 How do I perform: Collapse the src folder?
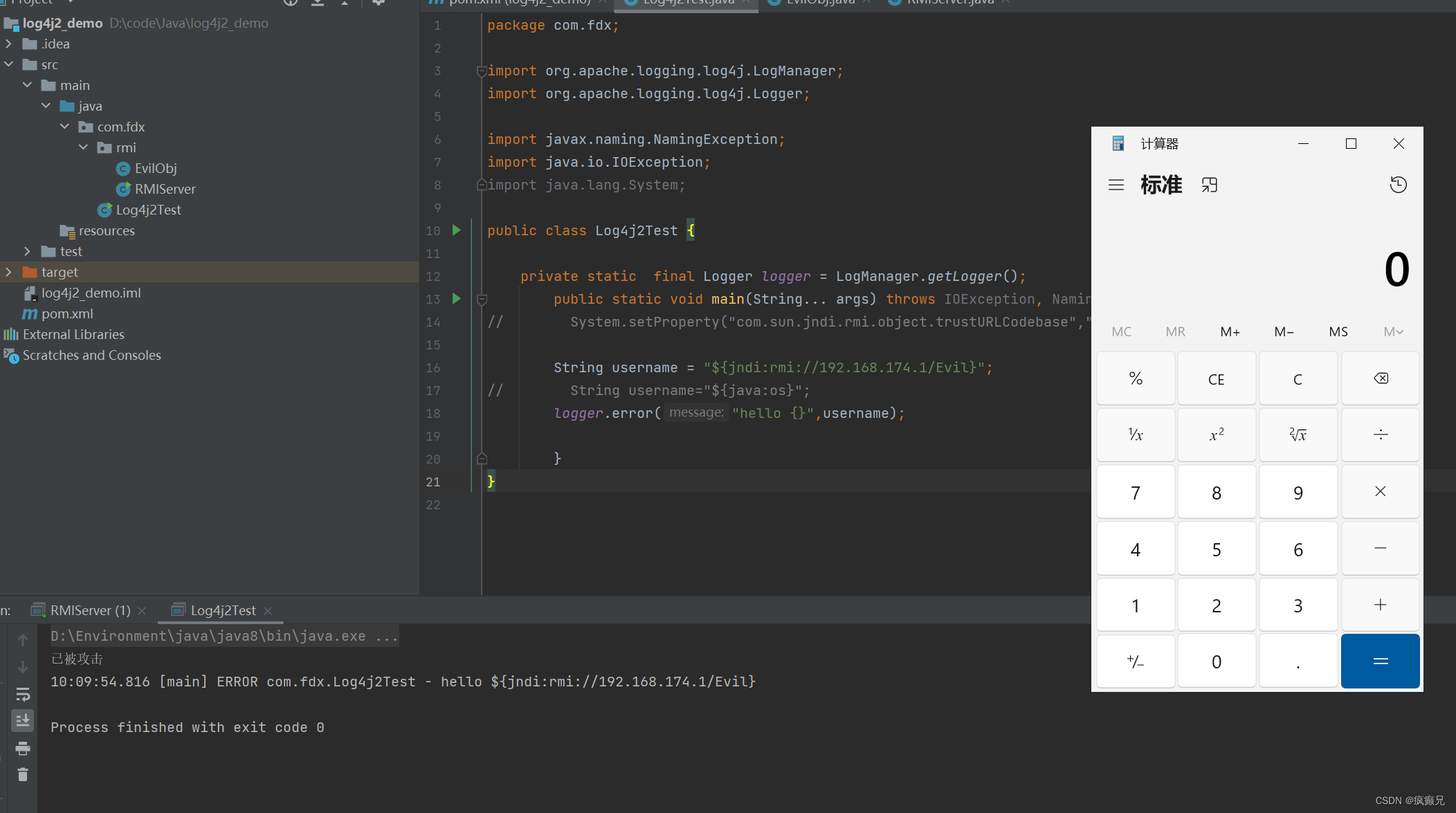click(x=9, y=64)
